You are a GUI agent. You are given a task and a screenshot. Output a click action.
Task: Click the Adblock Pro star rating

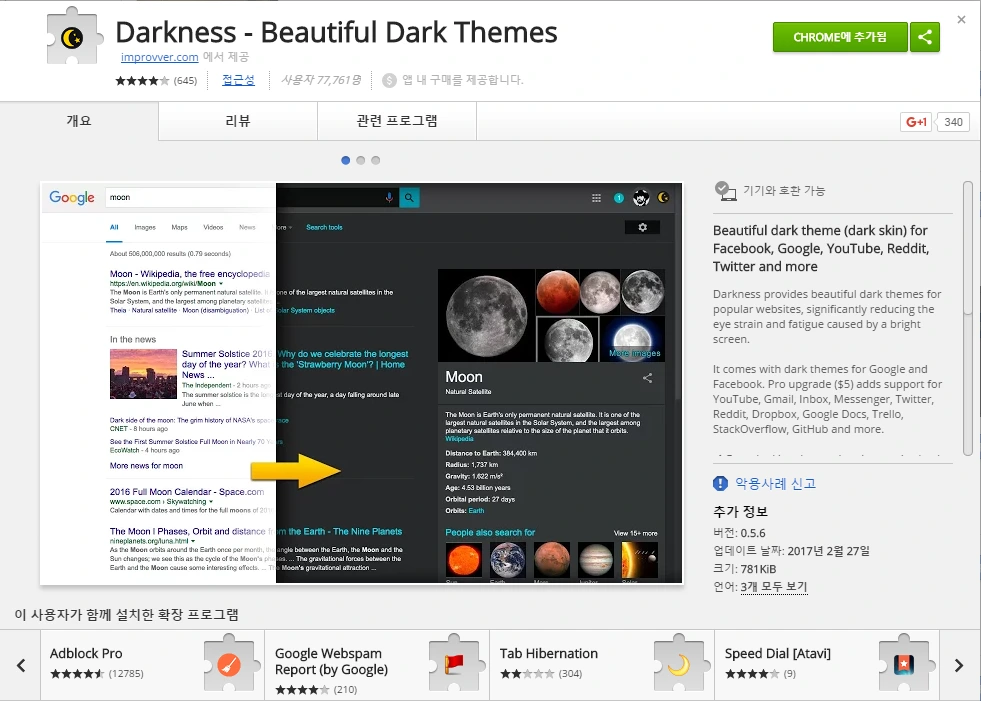coord(78,674)
